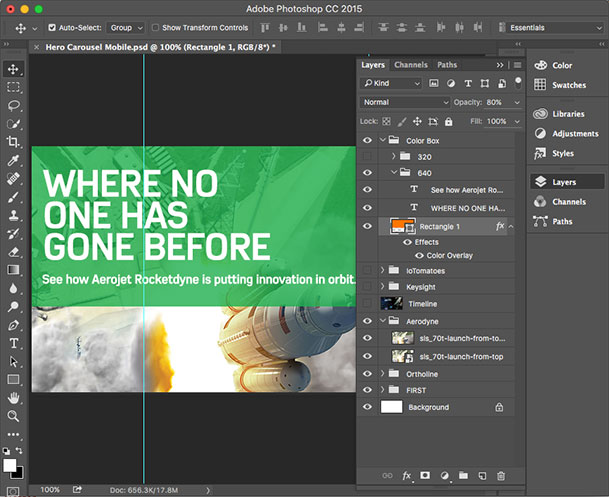Viewport: 609px width, 497px height.
Task: Select the Crop tool
Action: point(14,141)
